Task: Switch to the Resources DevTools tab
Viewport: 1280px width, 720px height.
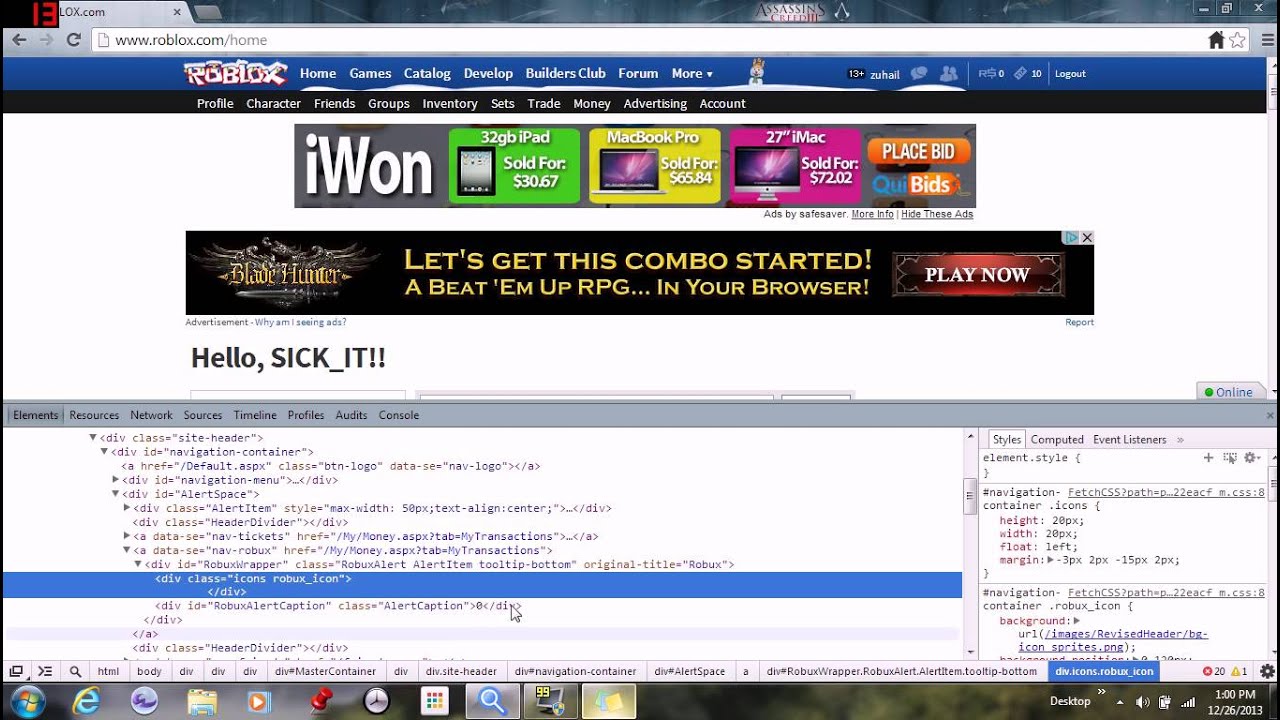Action: (94, 415)
